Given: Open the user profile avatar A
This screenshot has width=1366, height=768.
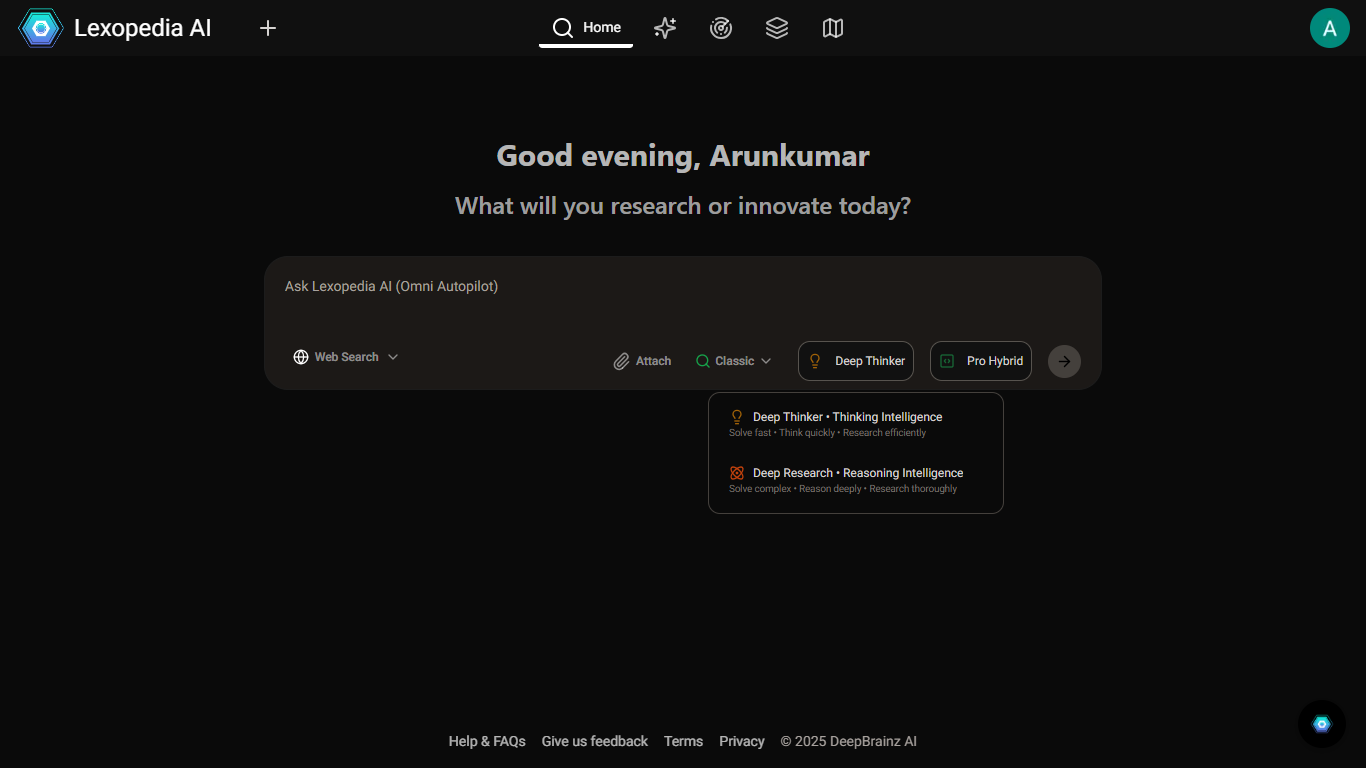Looking at the screenshot, I should pyautogui.click(x=1330, y=28).
